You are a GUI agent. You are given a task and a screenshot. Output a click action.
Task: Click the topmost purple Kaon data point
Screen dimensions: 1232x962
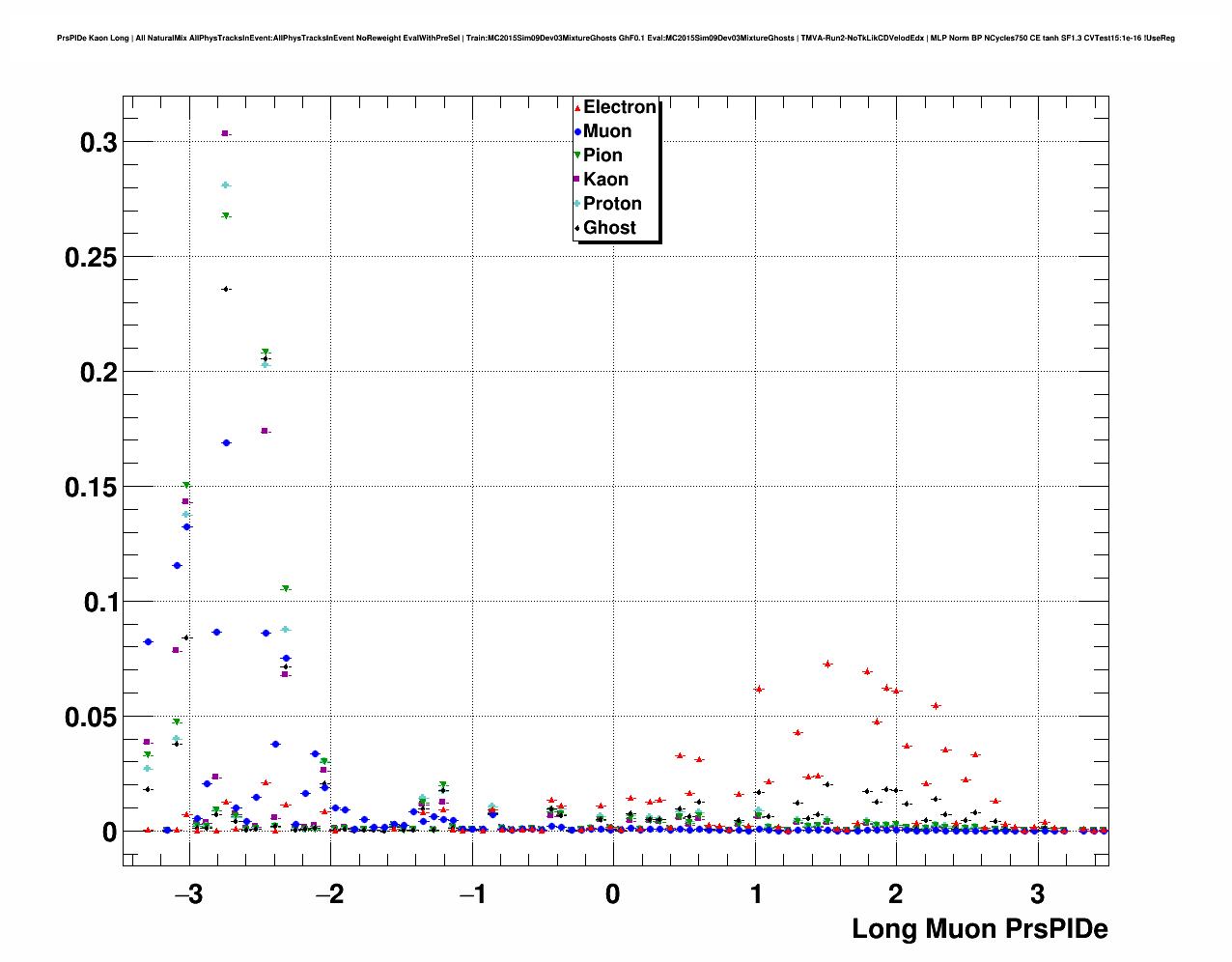pos(225,133)
